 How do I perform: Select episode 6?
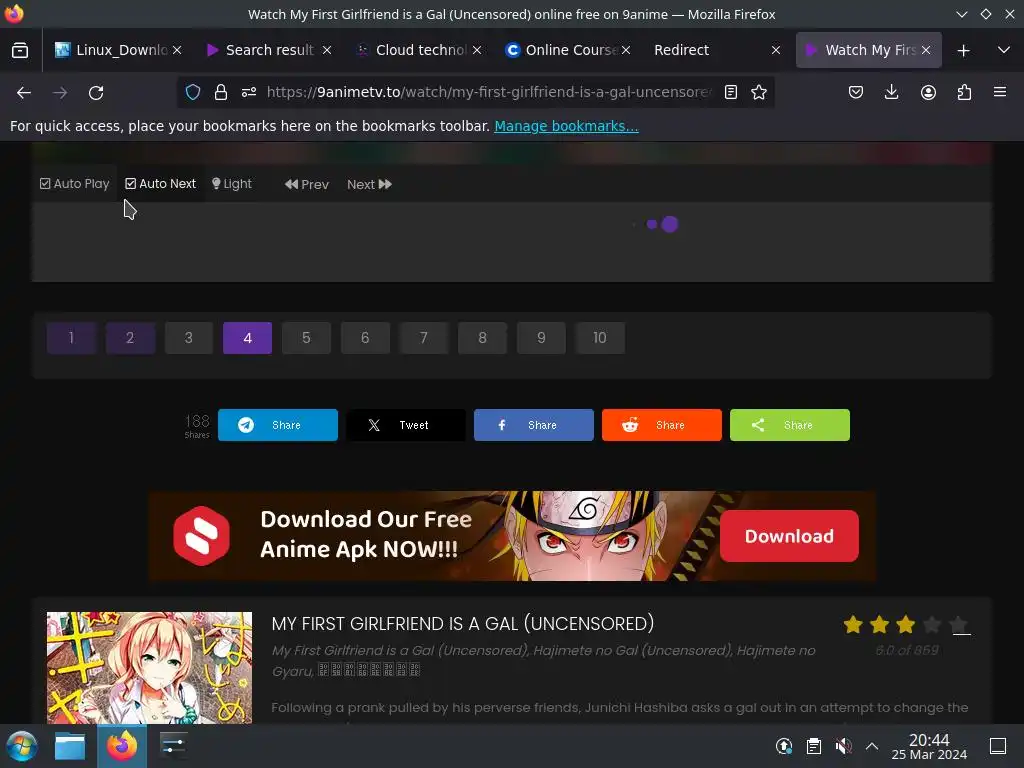click(x=365, y=338)
